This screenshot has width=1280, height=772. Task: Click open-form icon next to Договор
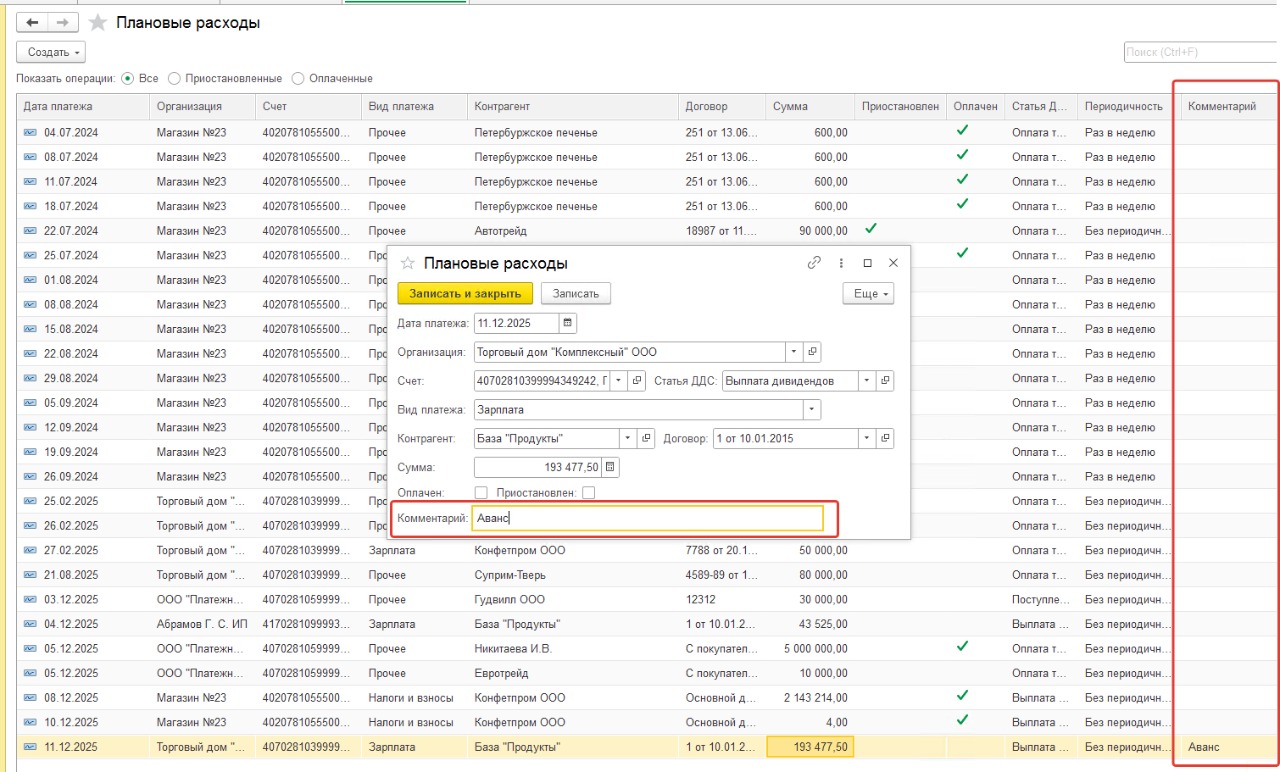[885, 439]
